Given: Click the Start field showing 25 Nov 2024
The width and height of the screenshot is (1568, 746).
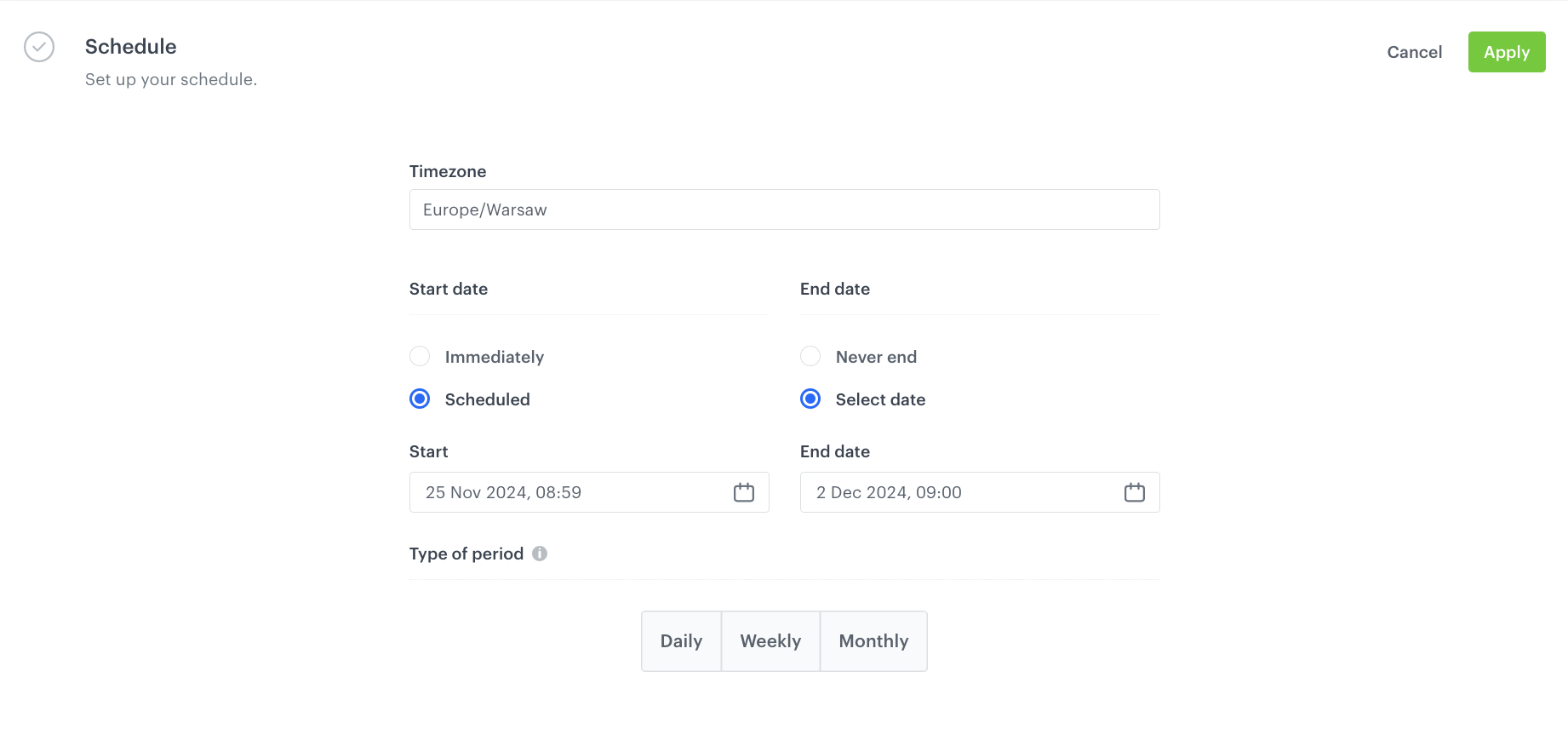Looking at the screenshot, I should click(570, 492).
